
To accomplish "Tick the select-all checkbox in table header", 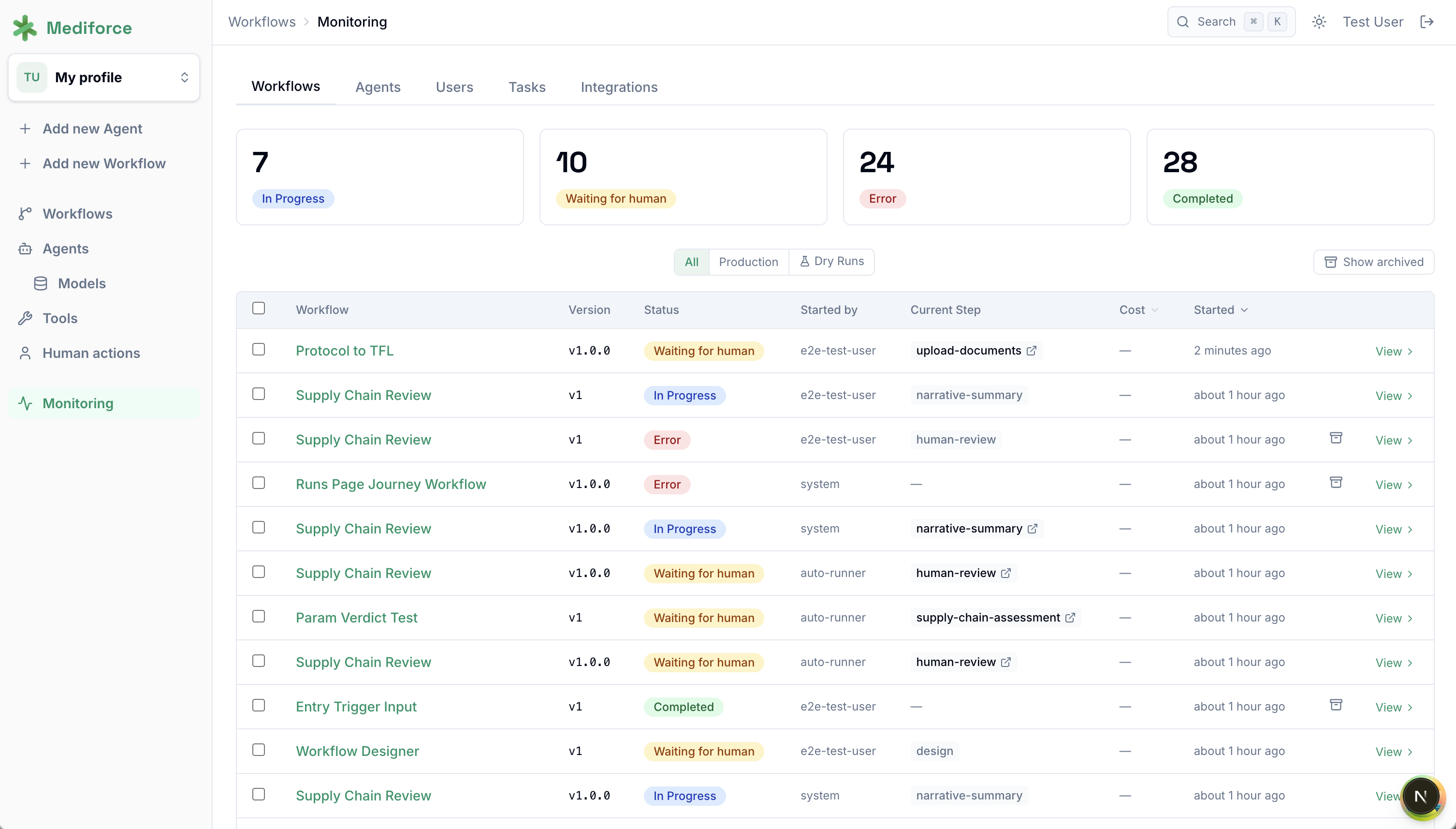I will point(258,308).
